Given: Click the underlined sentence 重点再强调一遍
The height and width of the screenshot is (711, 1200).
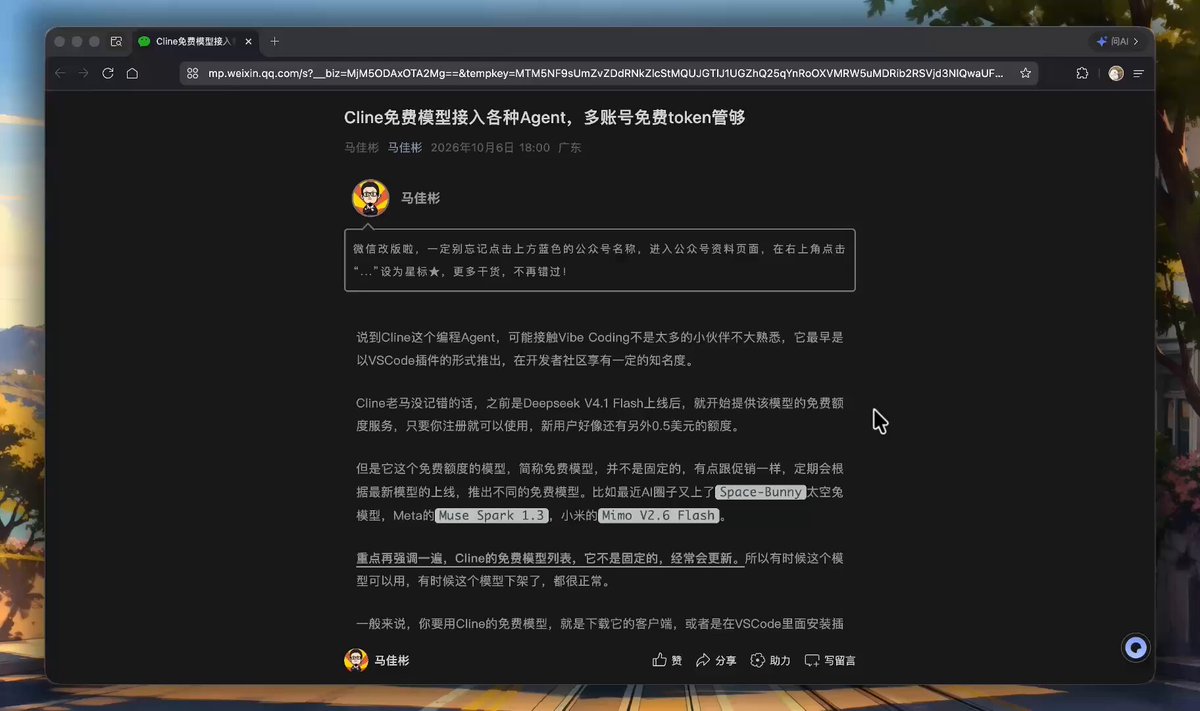Looking at the screenshot, I should click(550, 558).
